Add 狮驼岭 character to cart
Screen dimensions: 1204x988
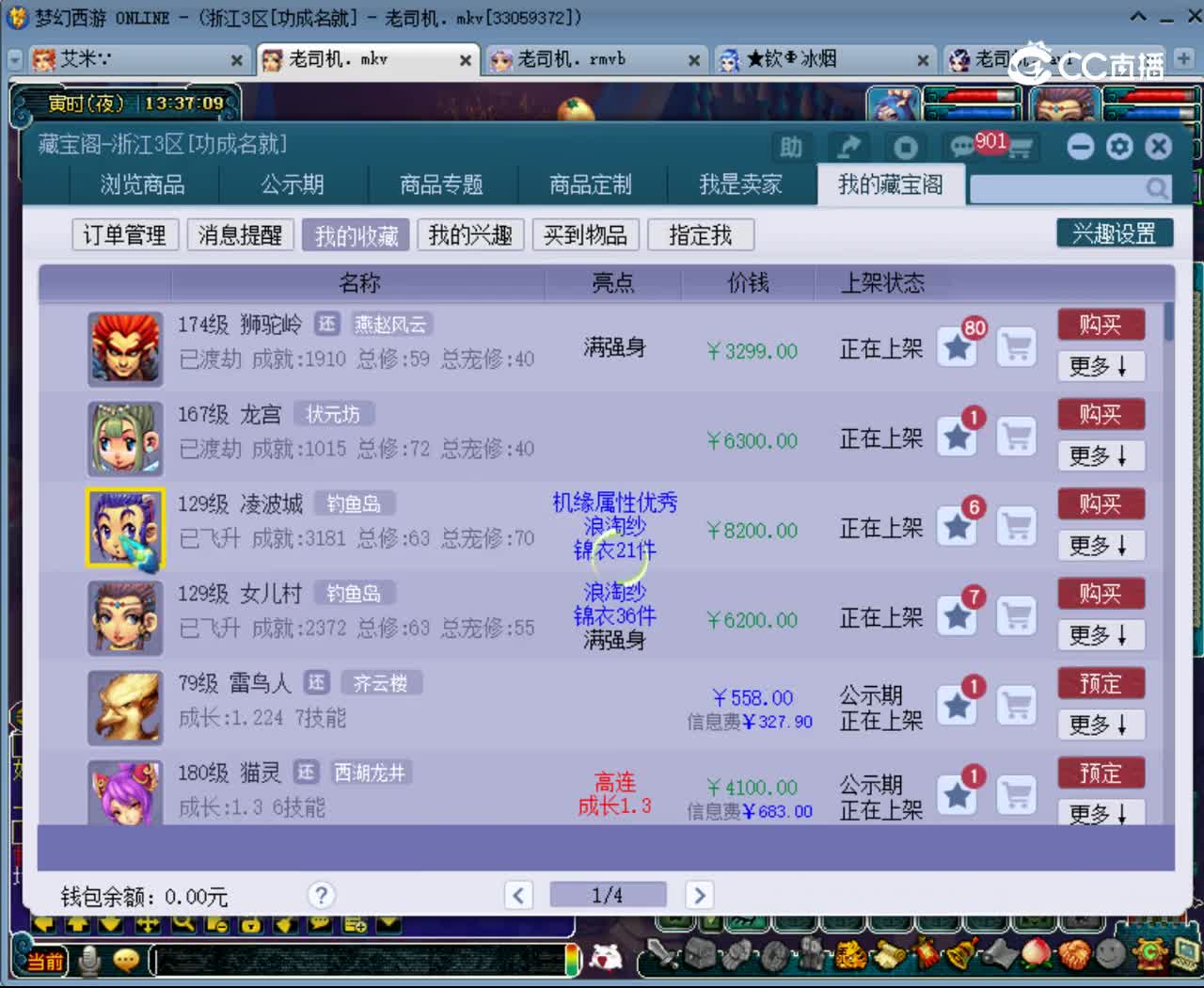click(x=1017, y=348)
